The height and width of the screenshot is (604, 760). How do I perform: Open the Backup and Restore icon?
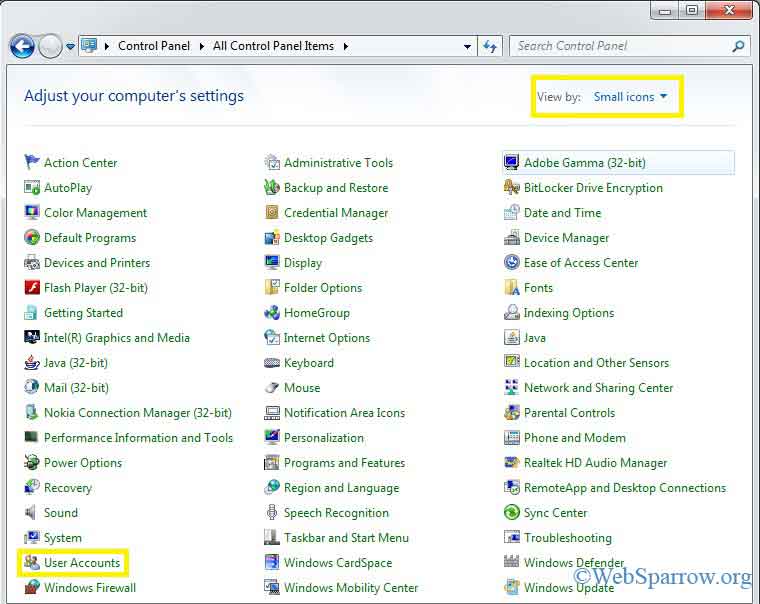click(x=272, y=187)
